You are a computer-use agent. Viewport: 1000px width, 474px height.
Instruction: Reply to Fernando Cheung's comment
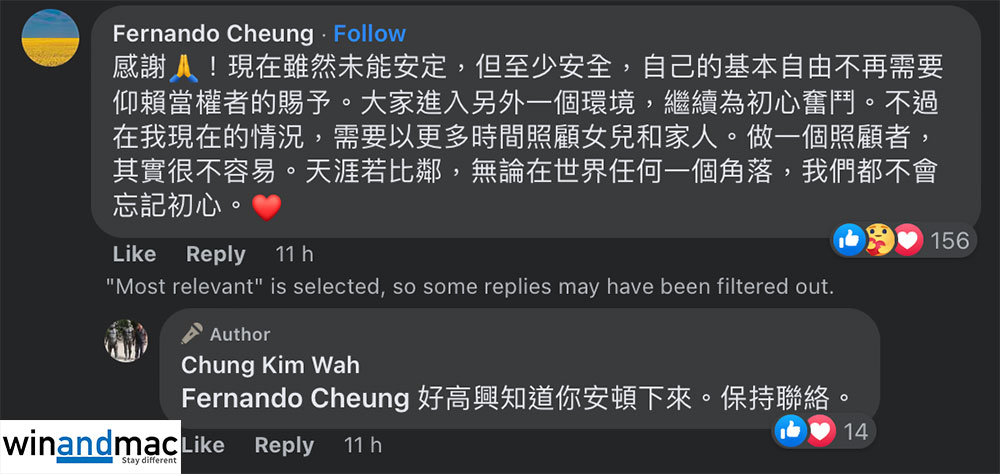215,254
